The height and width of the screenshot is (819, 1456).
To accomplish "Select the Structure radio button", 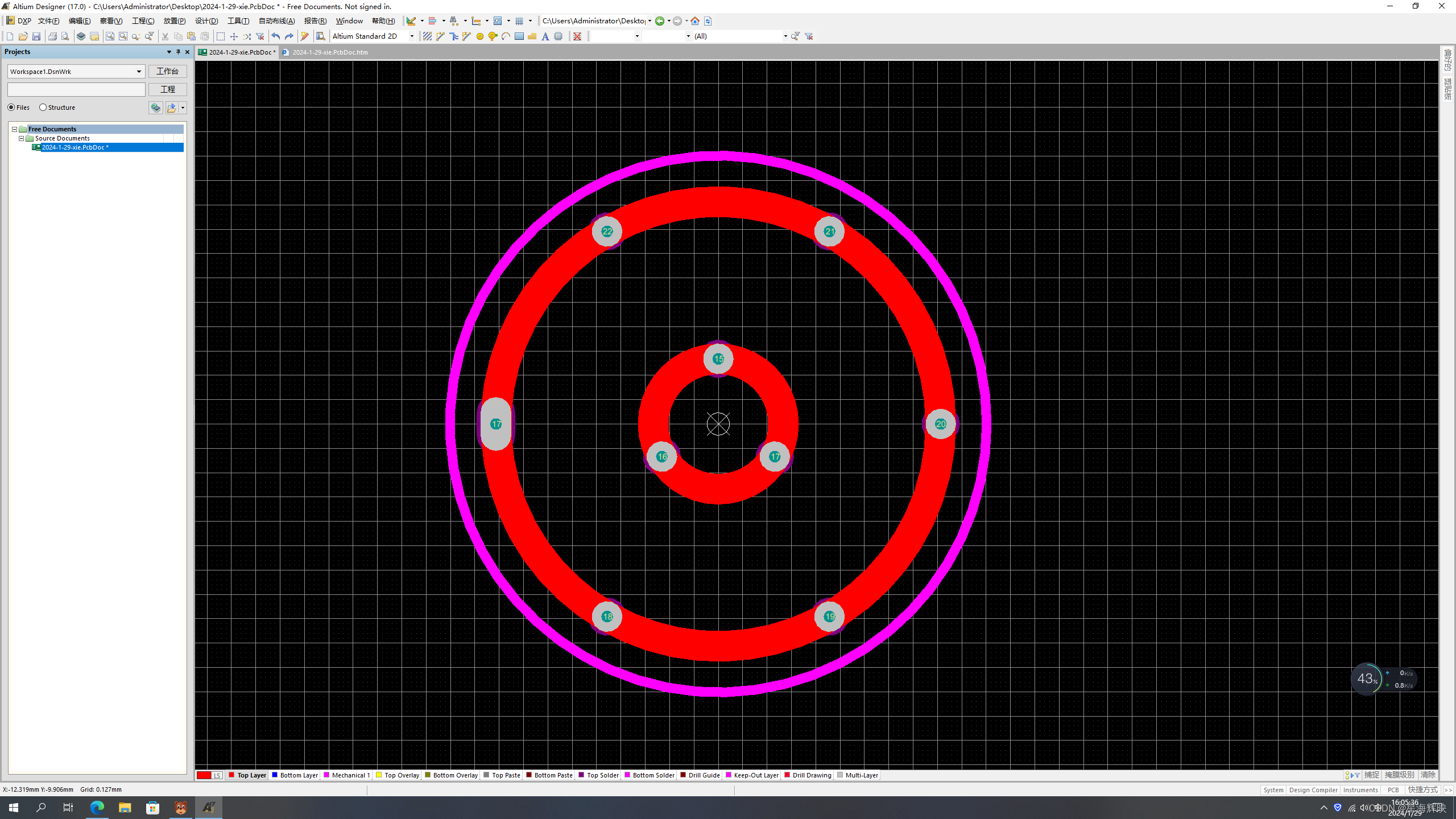I will tap(43, 107).
